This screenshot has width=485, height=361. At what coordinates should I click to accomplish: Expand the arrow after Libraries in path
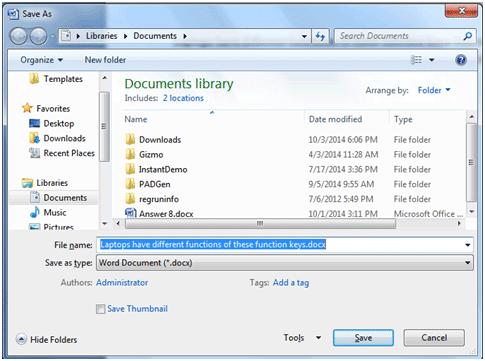(x=126, y=36)
